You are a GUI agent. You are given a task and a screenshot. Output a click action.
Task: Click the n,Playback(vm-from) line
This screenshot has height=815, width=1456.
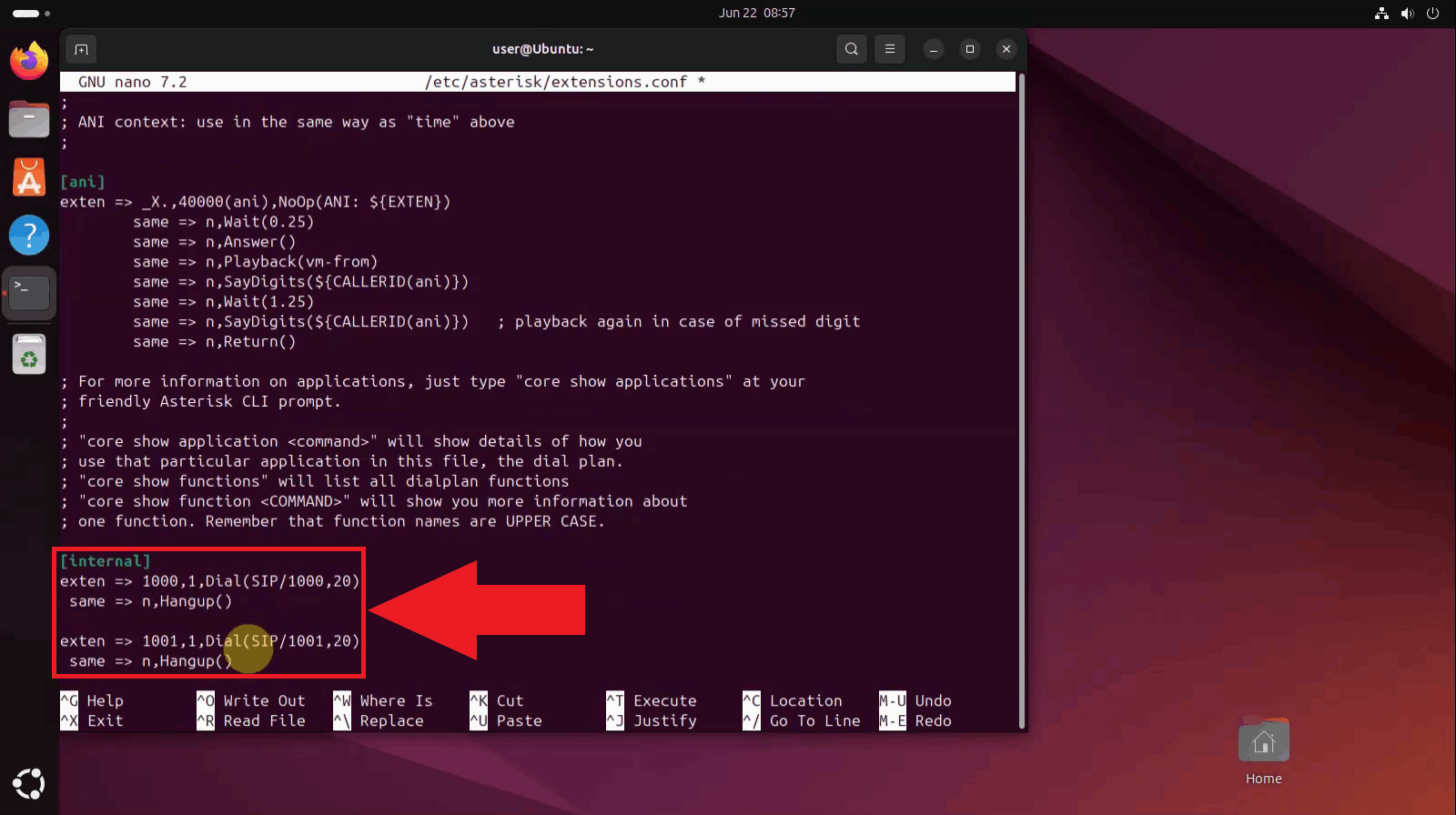(x=255, y=262)
